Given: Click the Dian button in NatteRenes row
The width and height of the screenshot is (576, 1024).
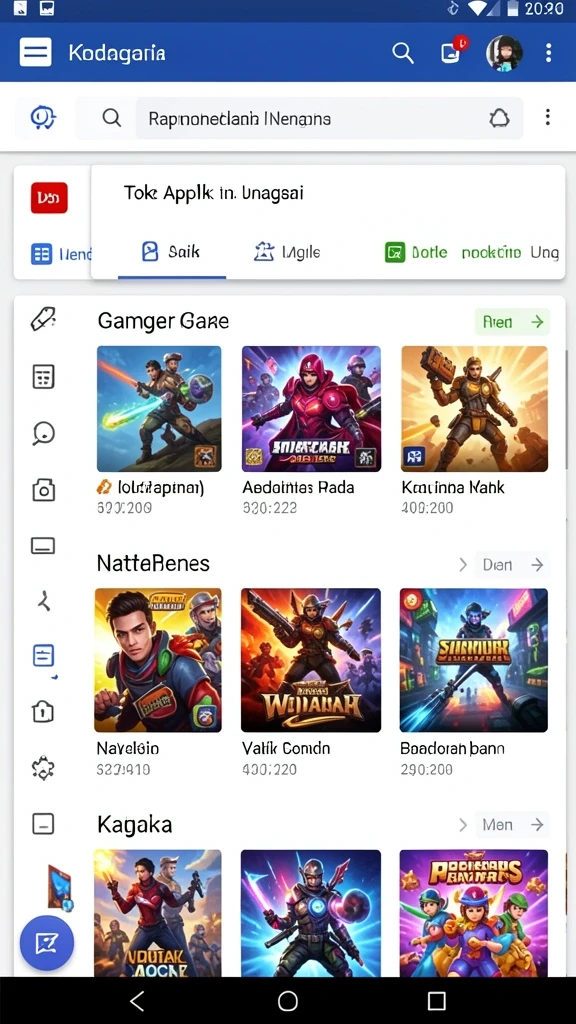Looking at the screenshot, I should pos(512,564).
